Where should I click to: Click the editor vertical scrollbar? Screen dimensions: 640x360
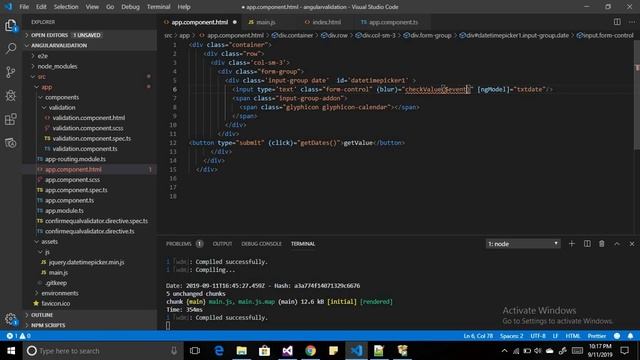pos(637,94)
